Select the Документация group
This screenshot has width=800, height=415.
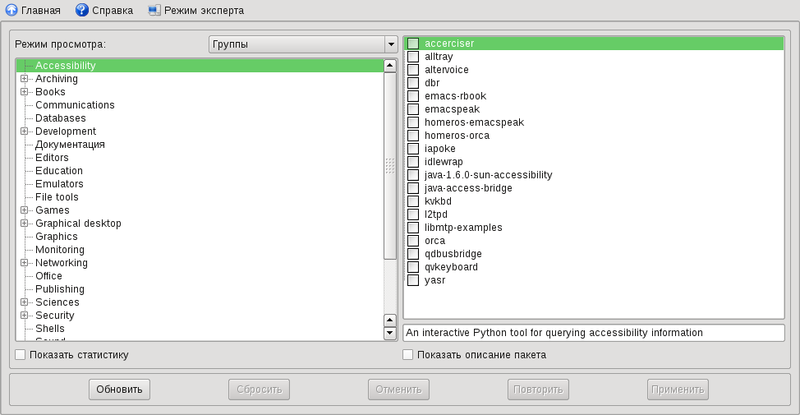(x=70, y=144)
